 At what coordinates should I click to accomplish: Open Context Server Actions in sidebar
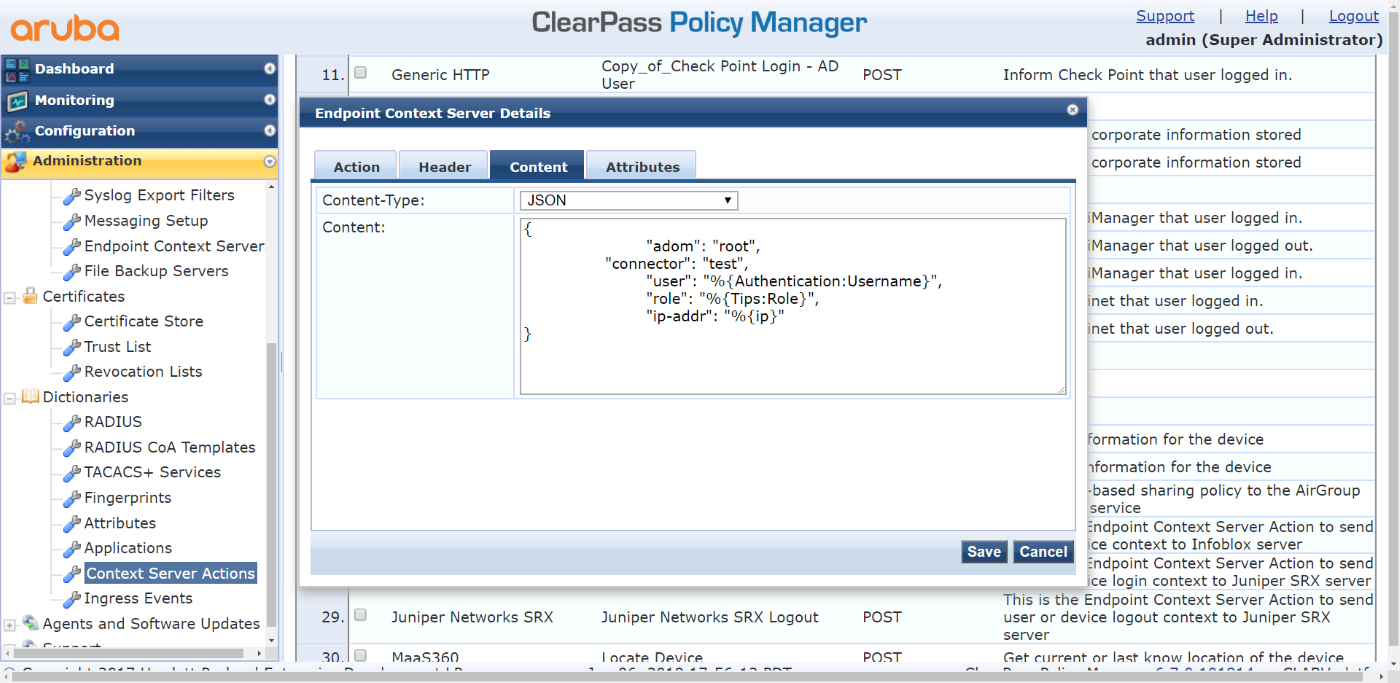click(x=170, y=574)
